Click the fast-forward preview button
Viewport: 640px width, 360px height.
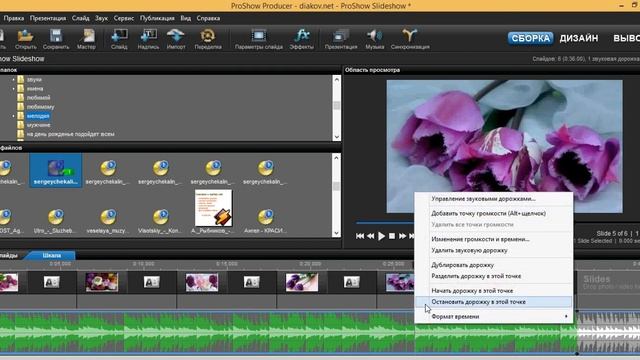click(x=402, y=236)
